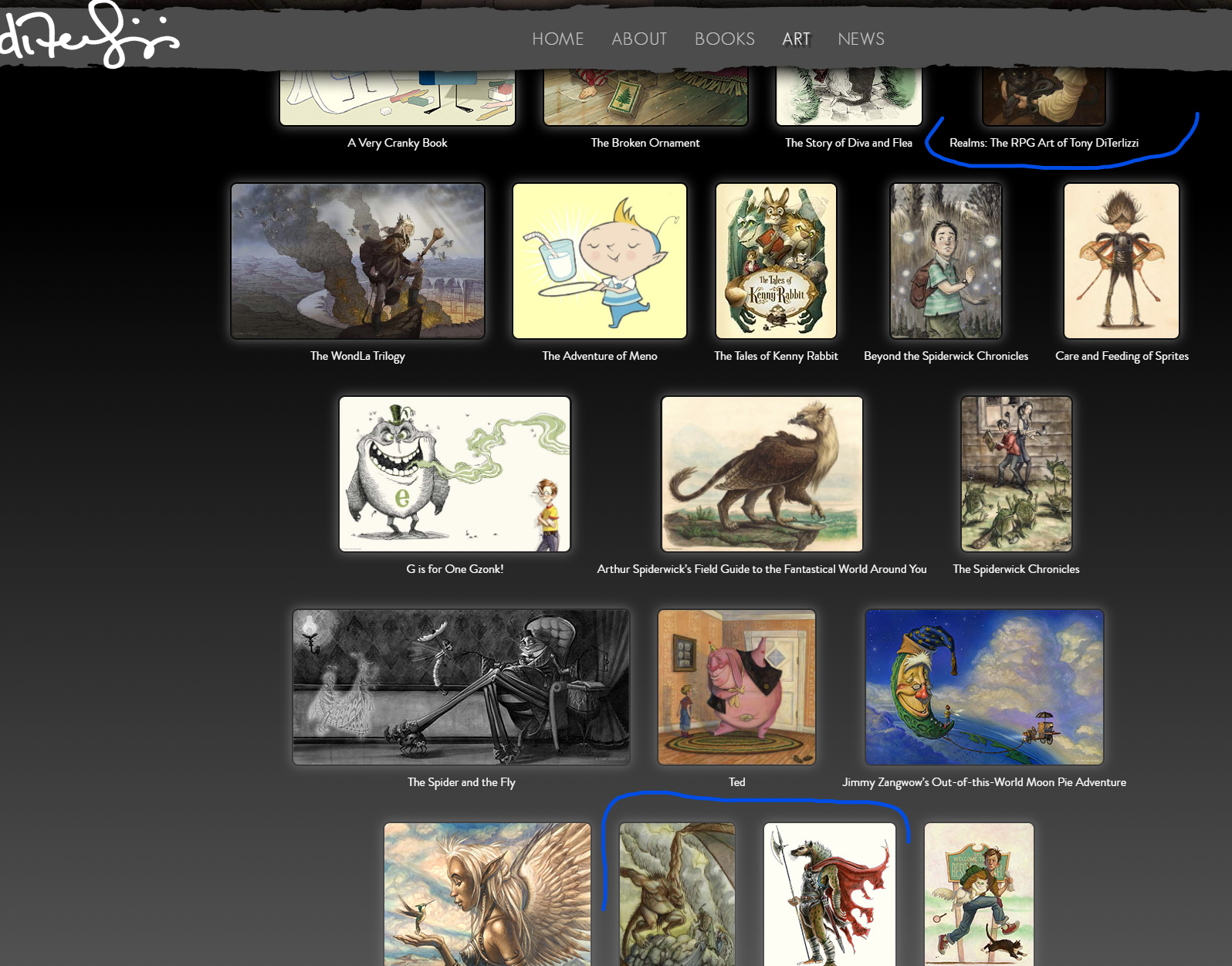Open Jimmy Zangwow's moon artwork thumbnail

pos(984,687)
